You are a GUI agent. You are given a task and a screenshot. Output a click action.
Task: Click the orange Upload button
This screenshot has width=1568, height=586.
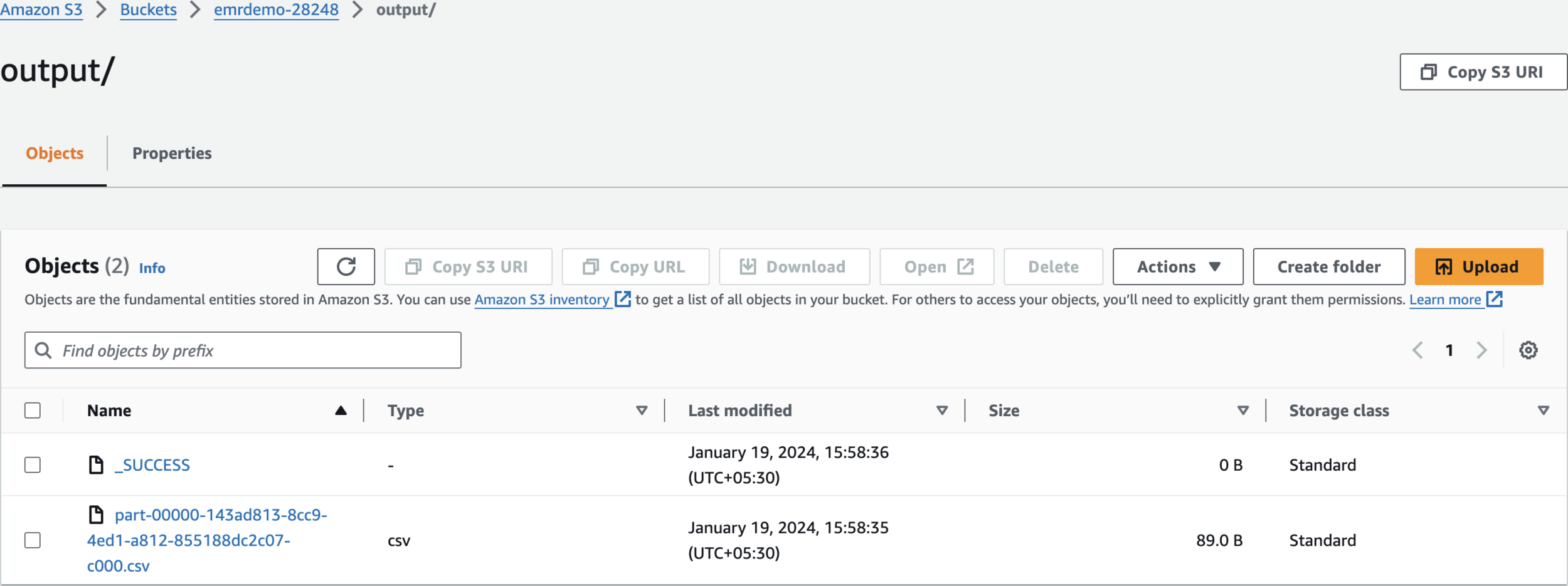1478,266
